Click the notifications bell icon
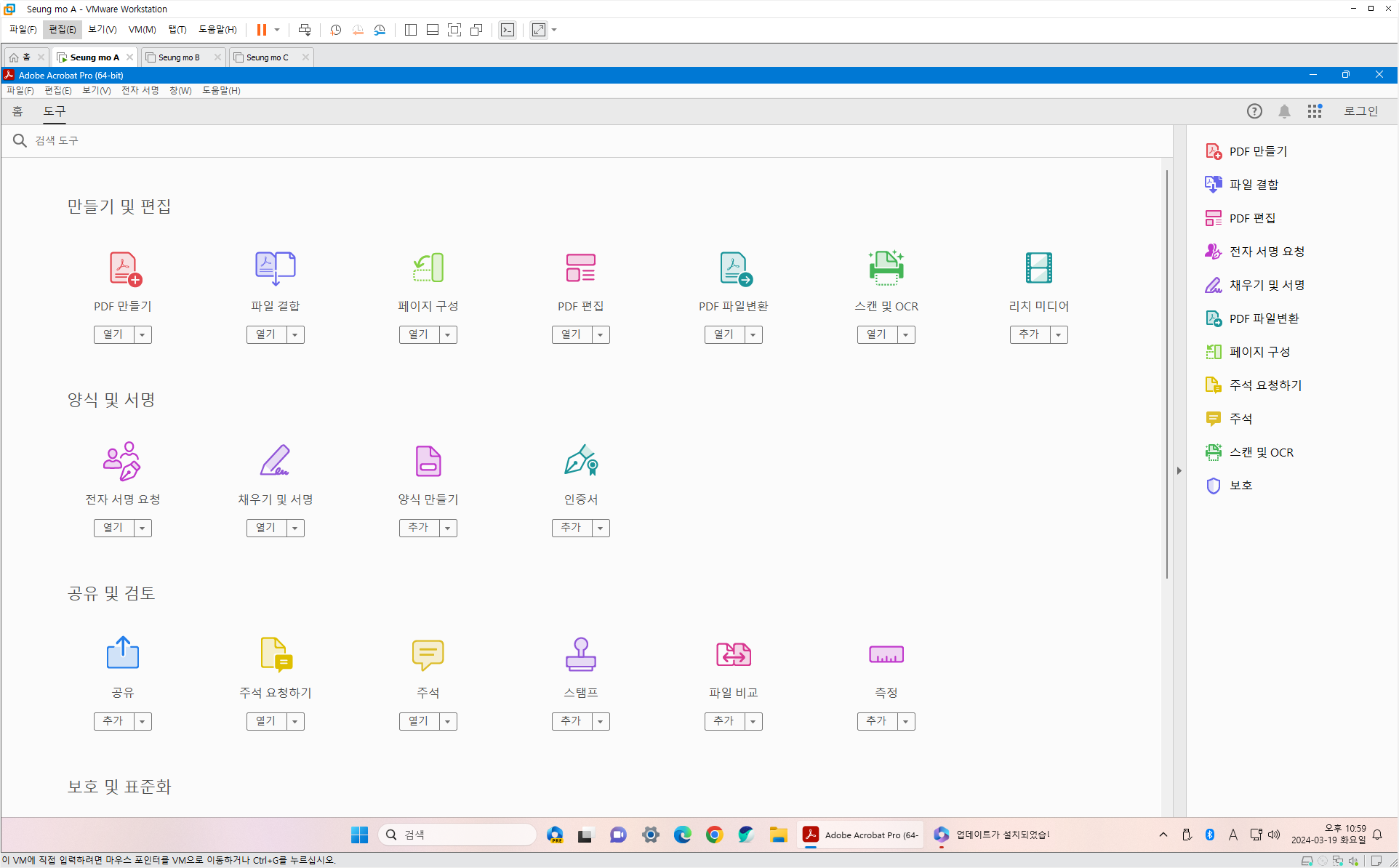Viewport: 1399px width, 868px height. (1284, 111)
